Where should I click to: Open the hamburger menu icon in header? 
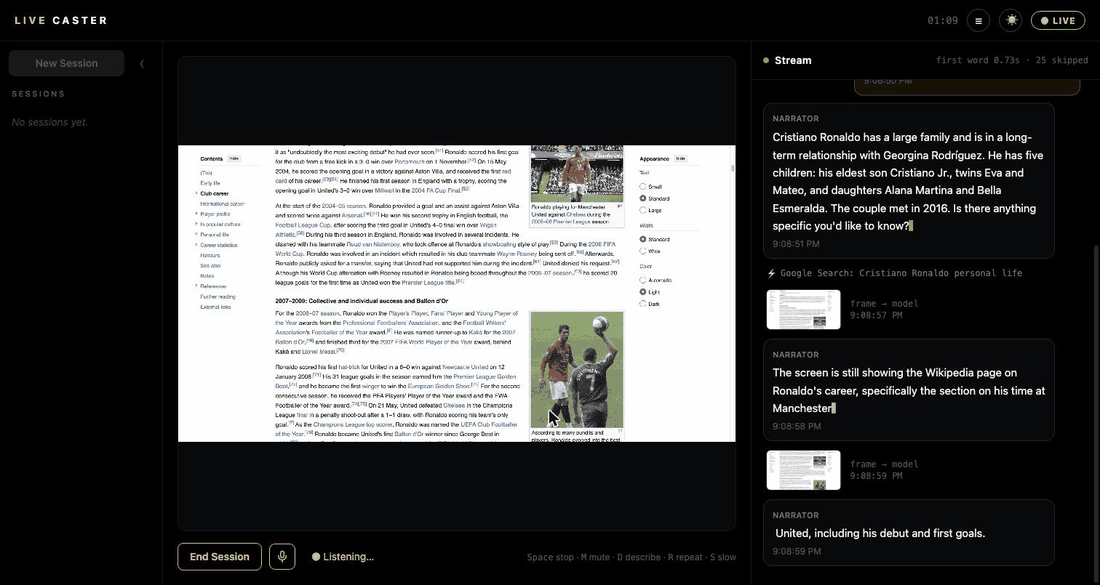point(978,20)
